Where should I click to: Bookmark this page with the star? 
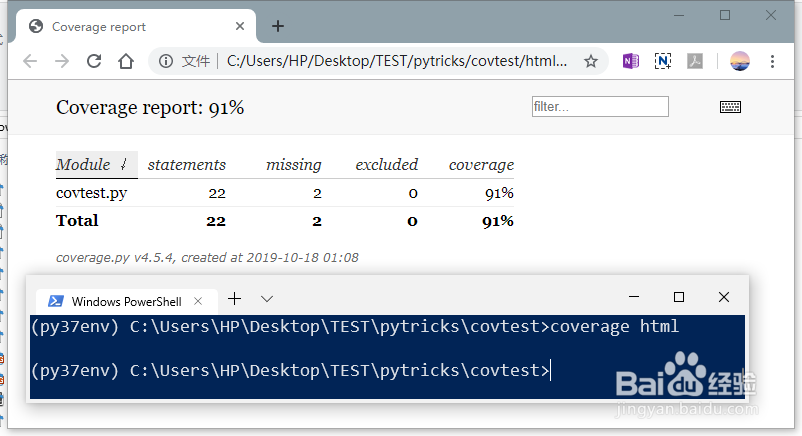point(591,61)
